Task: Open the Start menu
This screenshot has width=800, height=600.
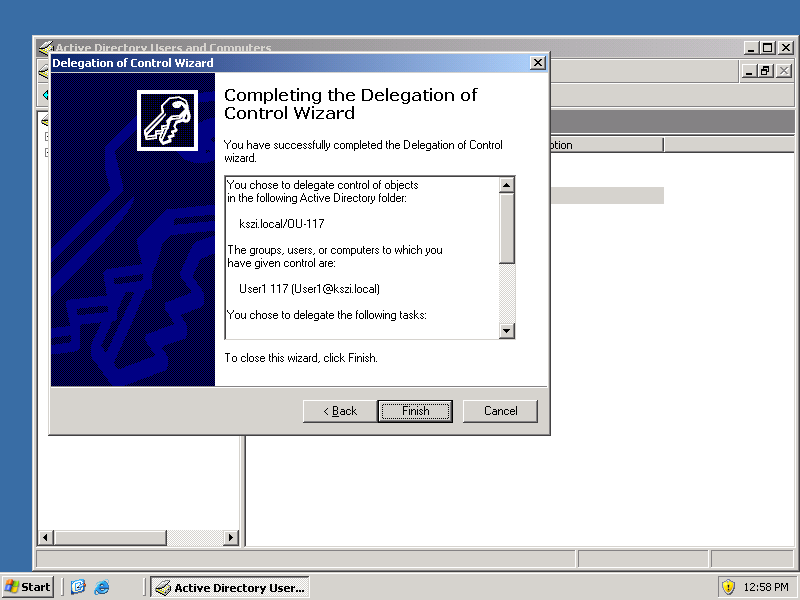Action: [x=28, y=587]
